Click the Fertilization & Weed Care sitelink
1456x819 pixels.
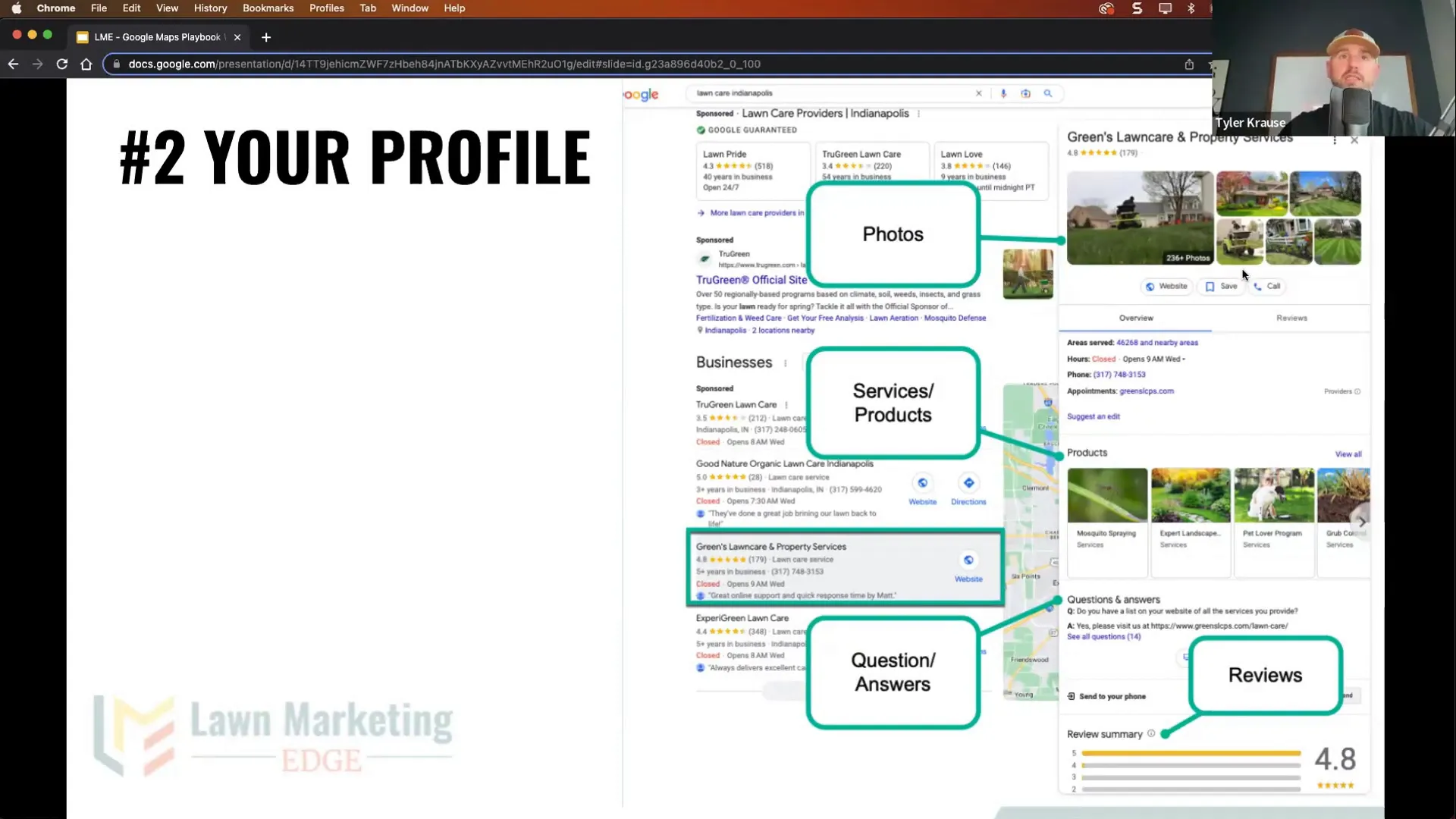coord(739,318)
